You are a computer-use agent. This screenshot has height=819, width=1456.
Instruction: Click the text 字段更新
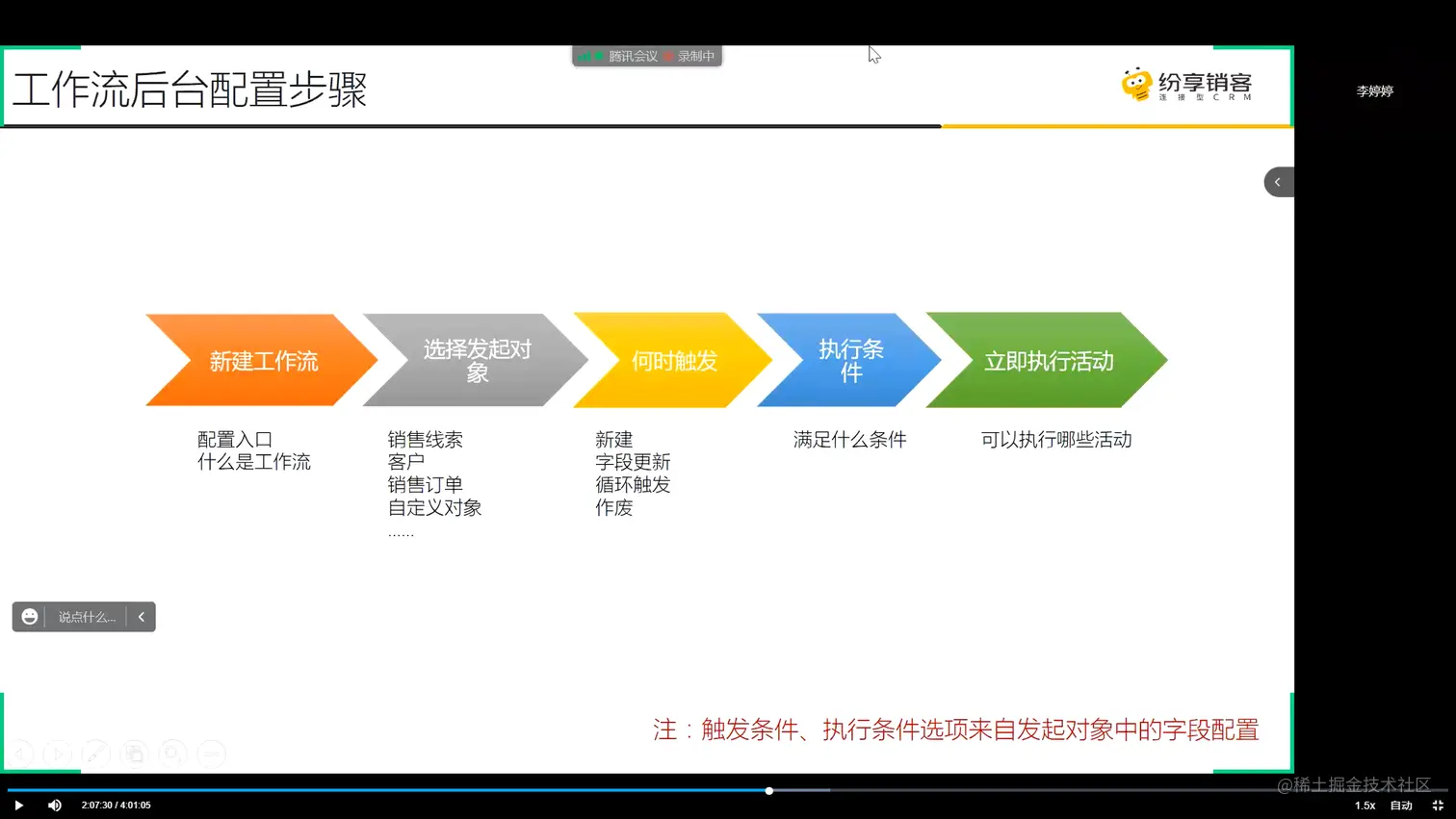[633, 462]
